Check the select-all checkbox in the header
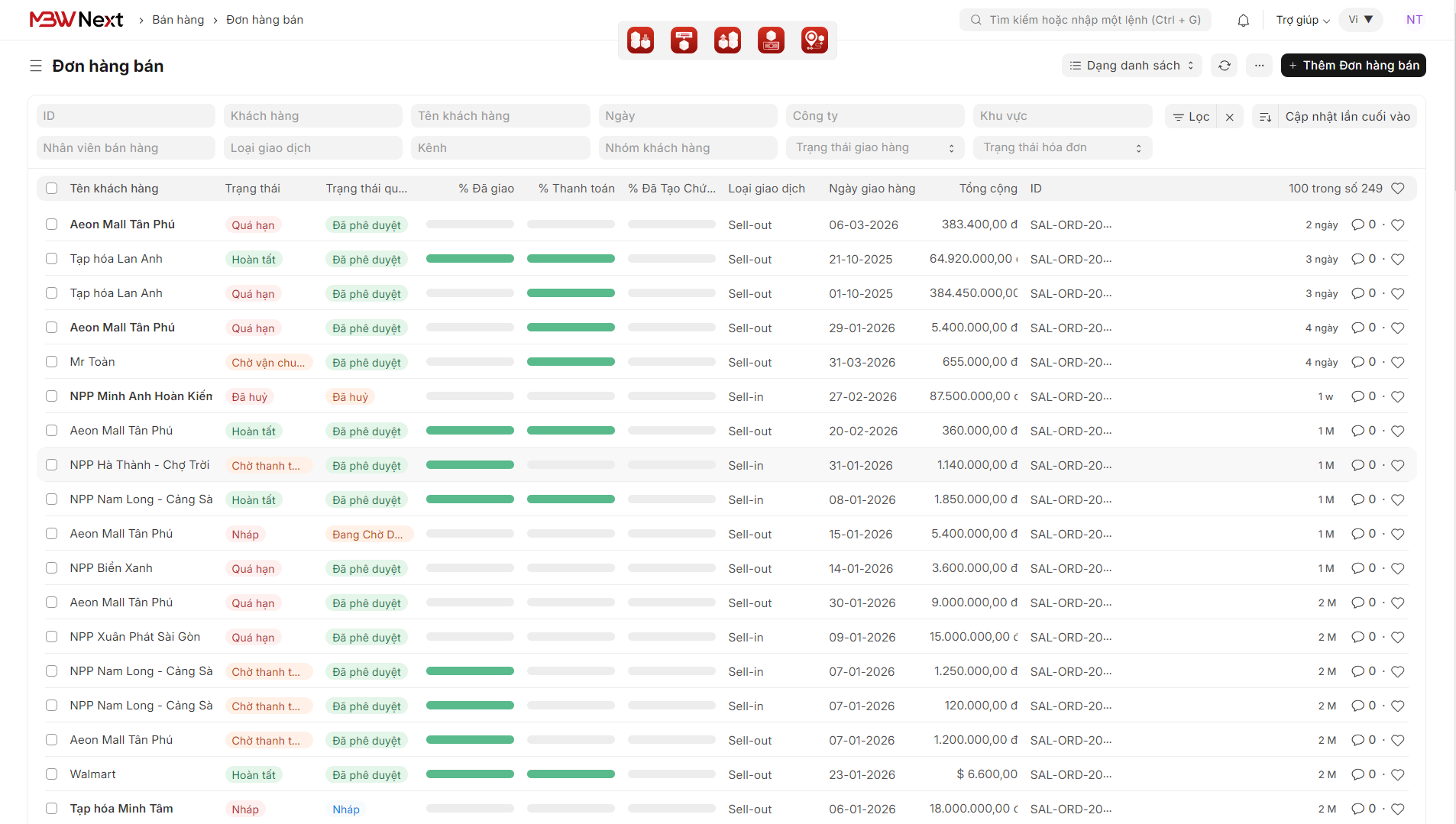This screenshot has height=824, width=1456. tap(51, 189)
